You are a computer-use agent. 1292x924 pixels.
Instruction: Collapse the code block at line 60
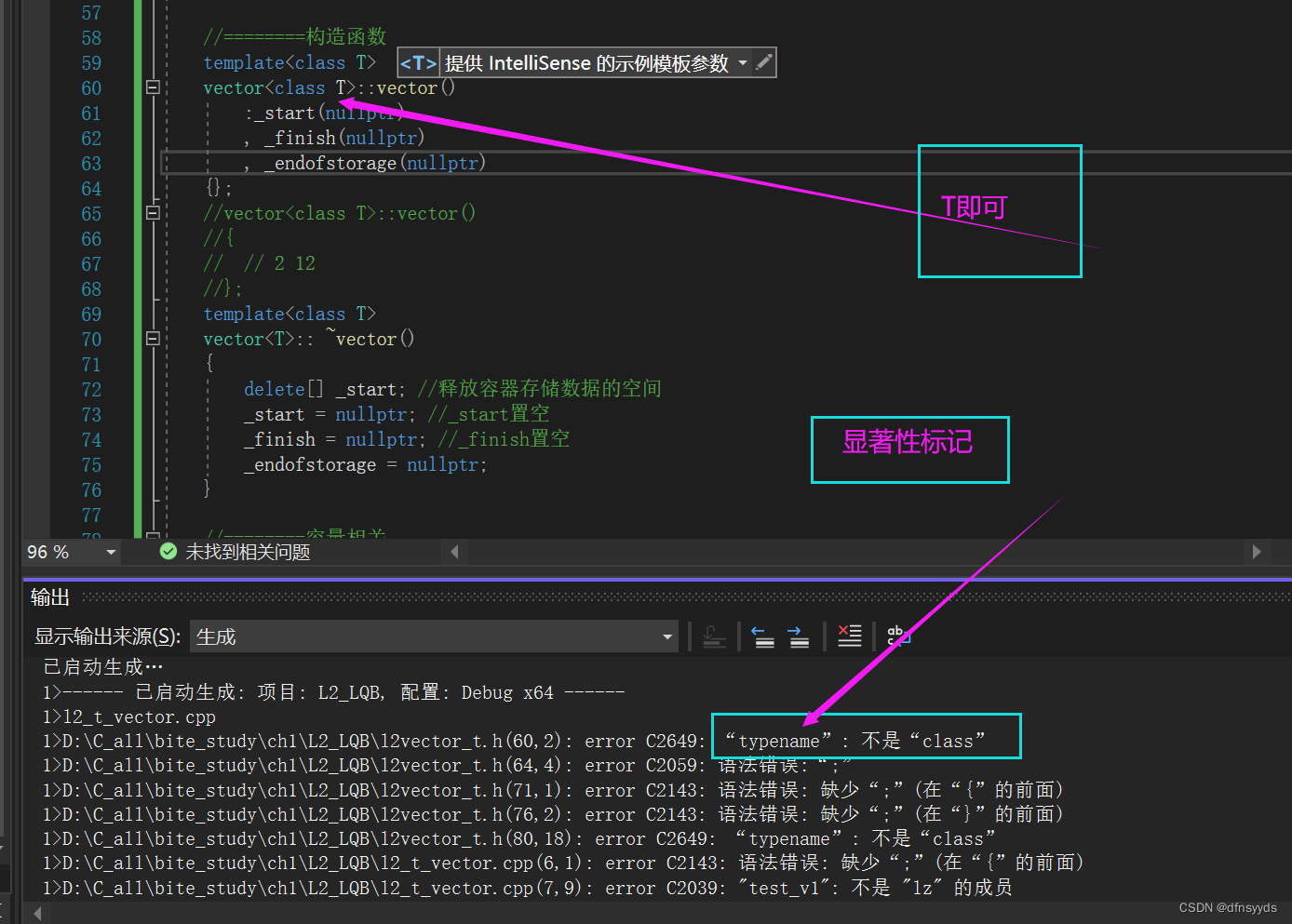[x=153, y=87]
